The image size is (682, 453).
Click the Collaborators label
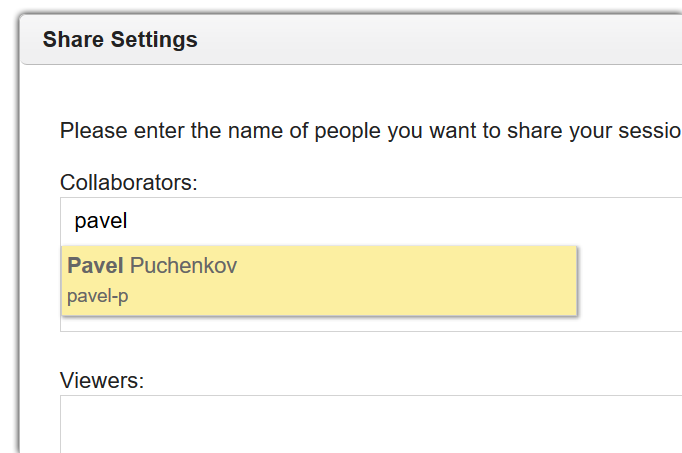[129, 182]
